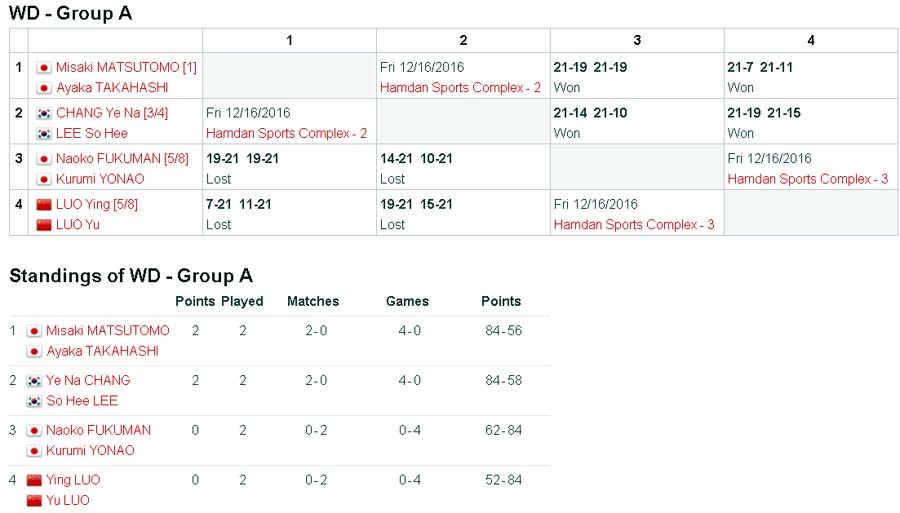Screen dimensions: 900x513
Task: Click Korea flag beside So Hee LEE in standings
Action: click(34, 401)
